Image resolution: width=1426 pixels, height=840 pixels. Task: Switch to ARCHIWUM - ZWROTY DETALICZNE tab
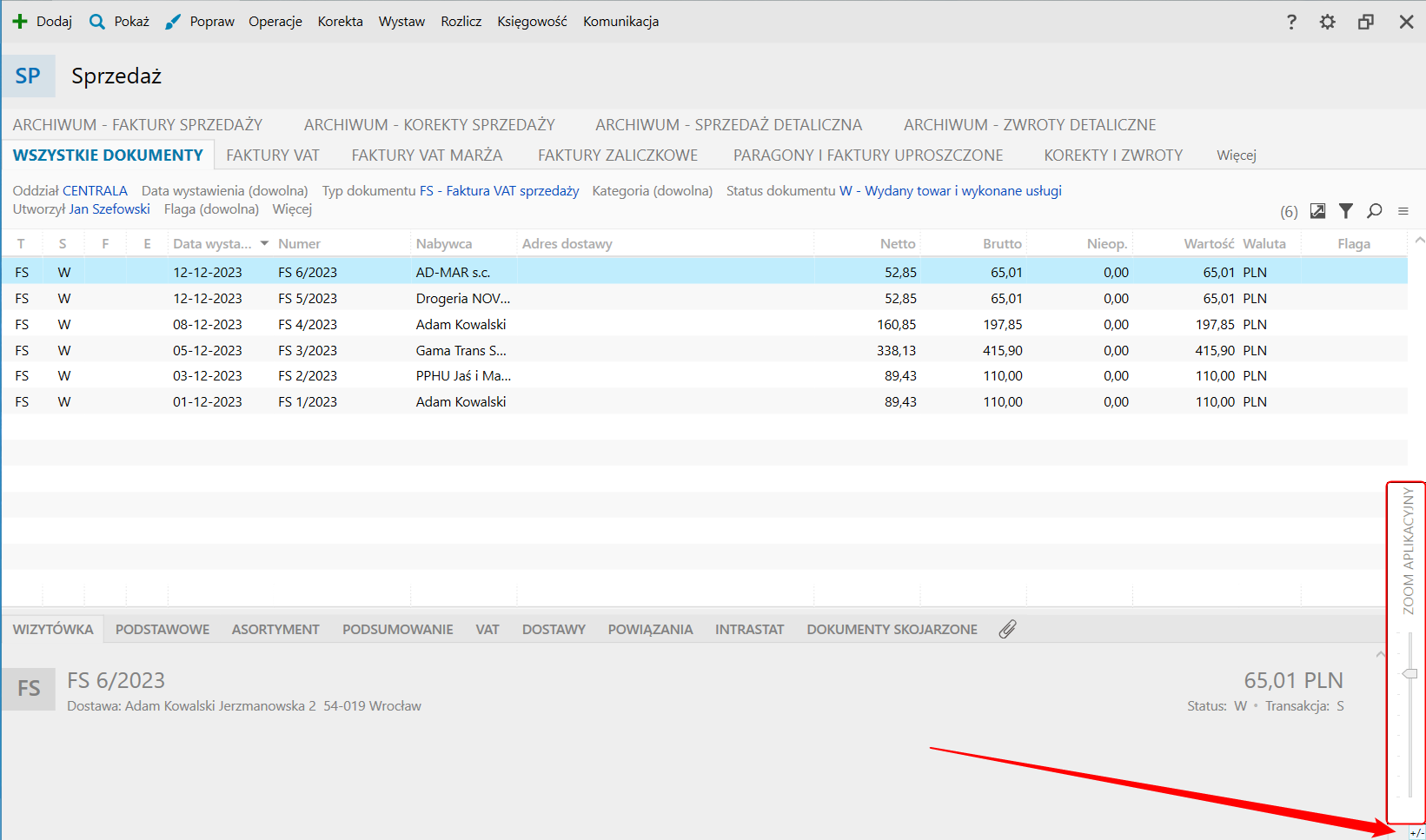1030,125
